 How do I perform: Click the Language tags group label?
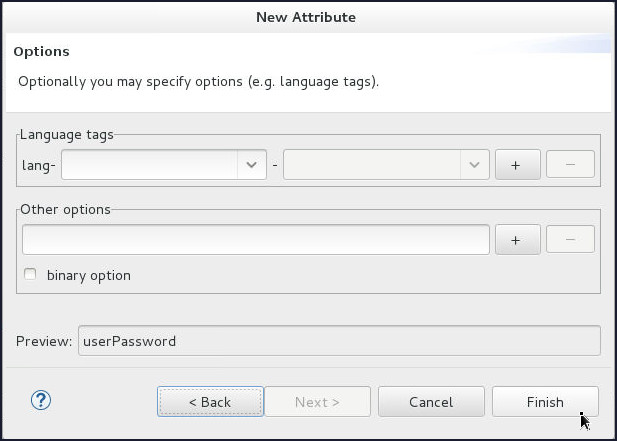point(66,135)
